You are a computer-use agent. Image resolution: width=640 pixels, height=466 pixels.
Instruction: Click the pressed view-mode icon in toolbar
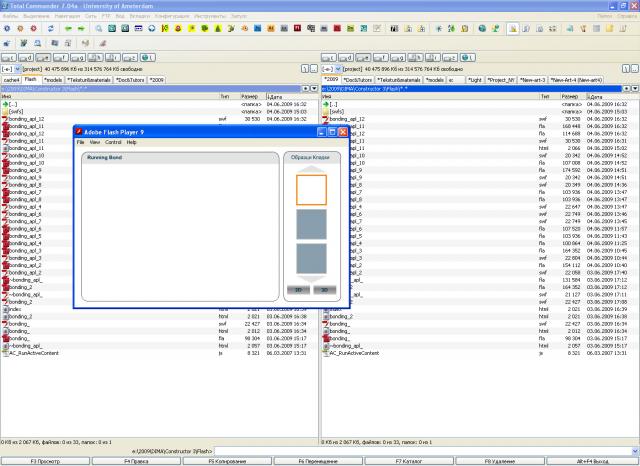[513, 29]
